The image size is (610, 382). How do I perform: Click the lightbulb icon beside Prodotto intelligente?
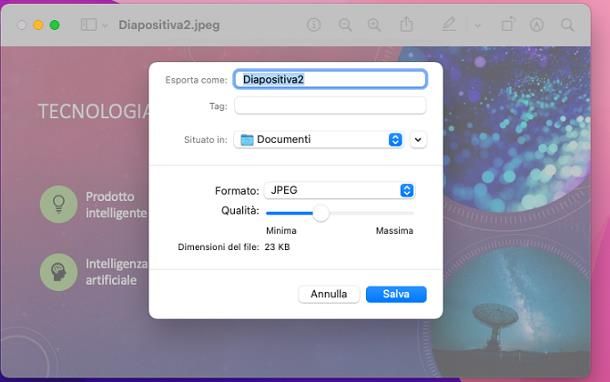(59, 204)
